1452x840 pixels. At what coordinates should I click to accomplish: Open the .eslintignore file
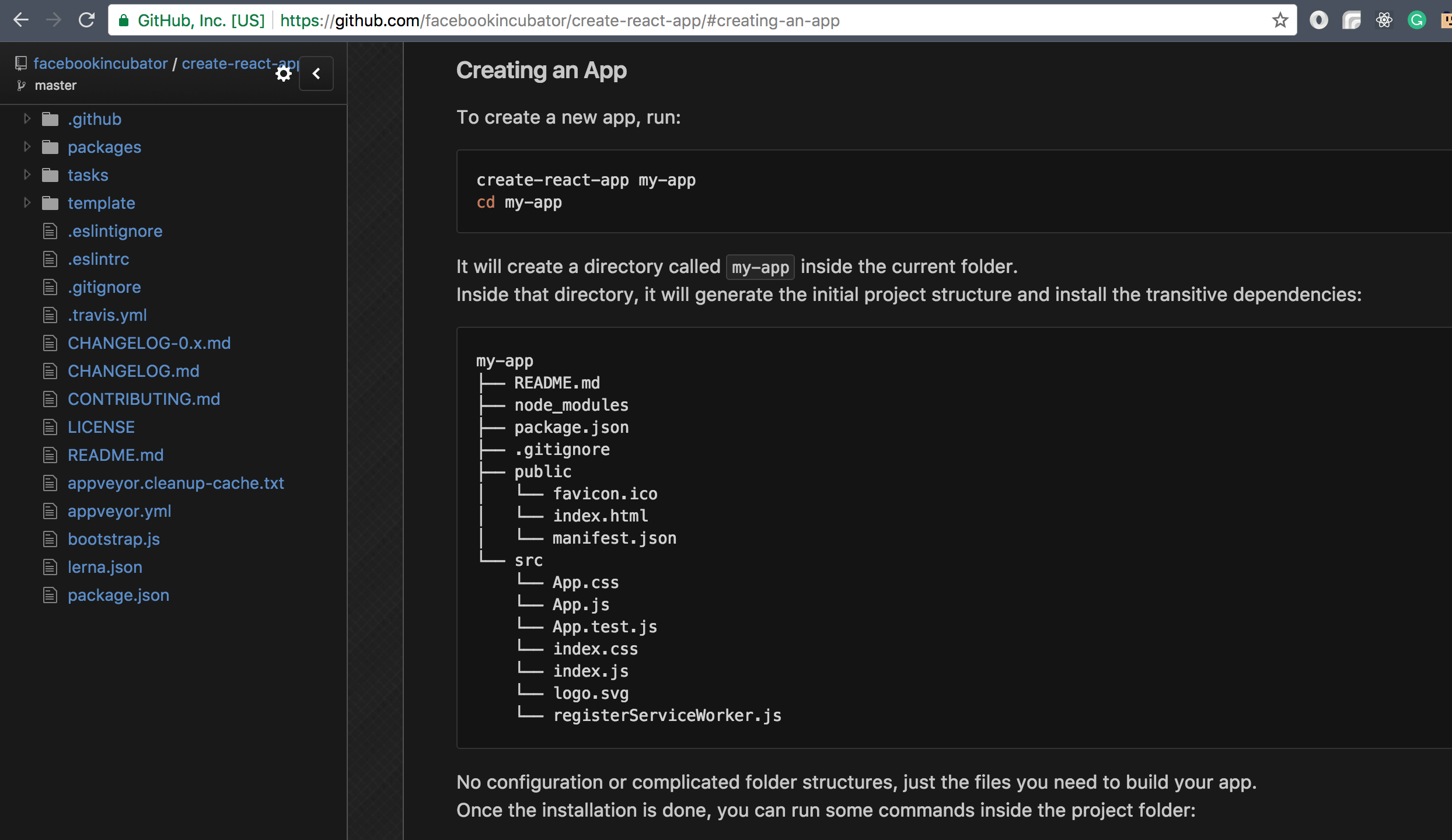(x=115, y=231)
